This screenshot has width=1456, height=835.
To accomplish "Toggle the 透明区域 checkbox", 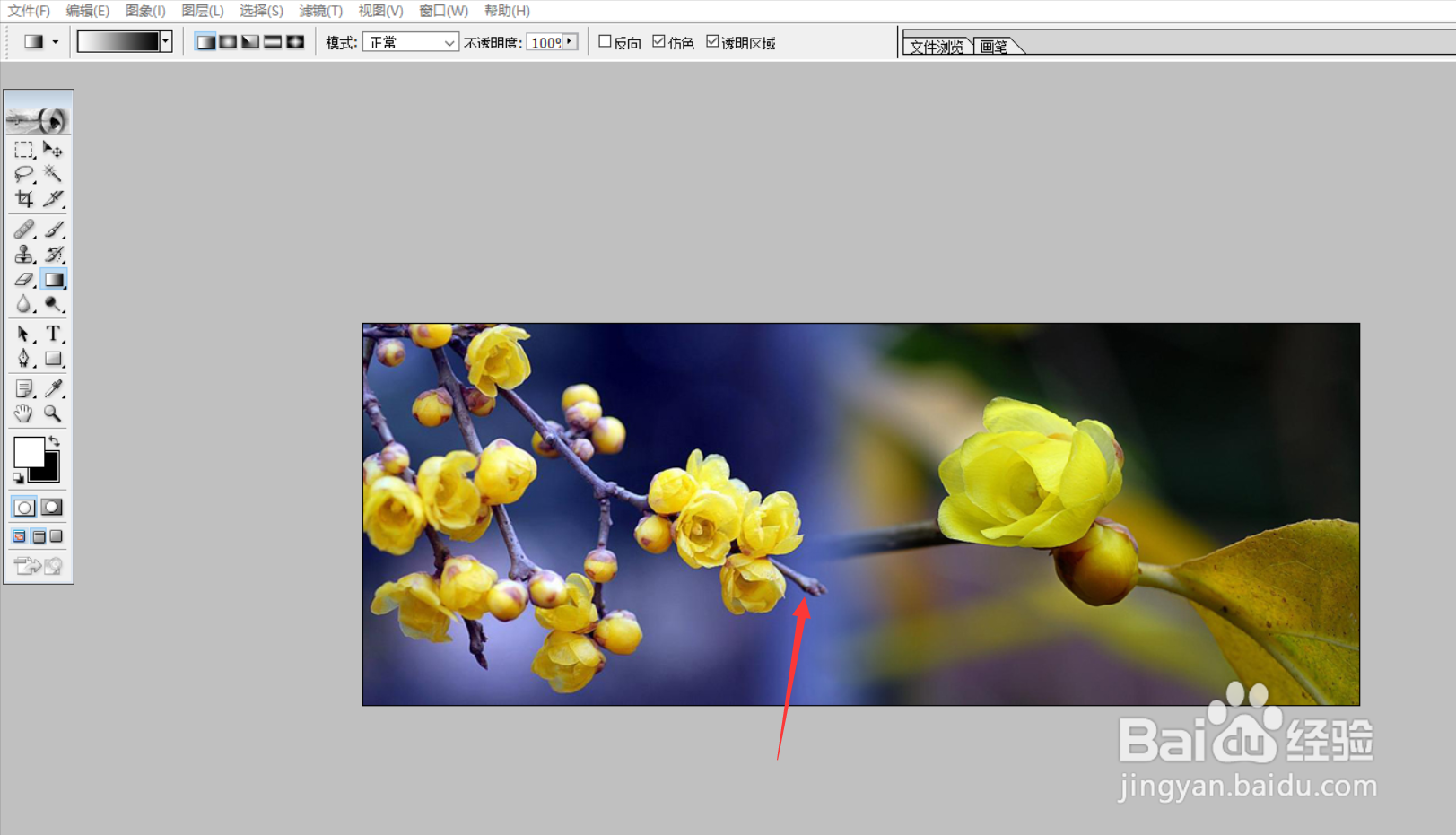I will coord(712,41).
